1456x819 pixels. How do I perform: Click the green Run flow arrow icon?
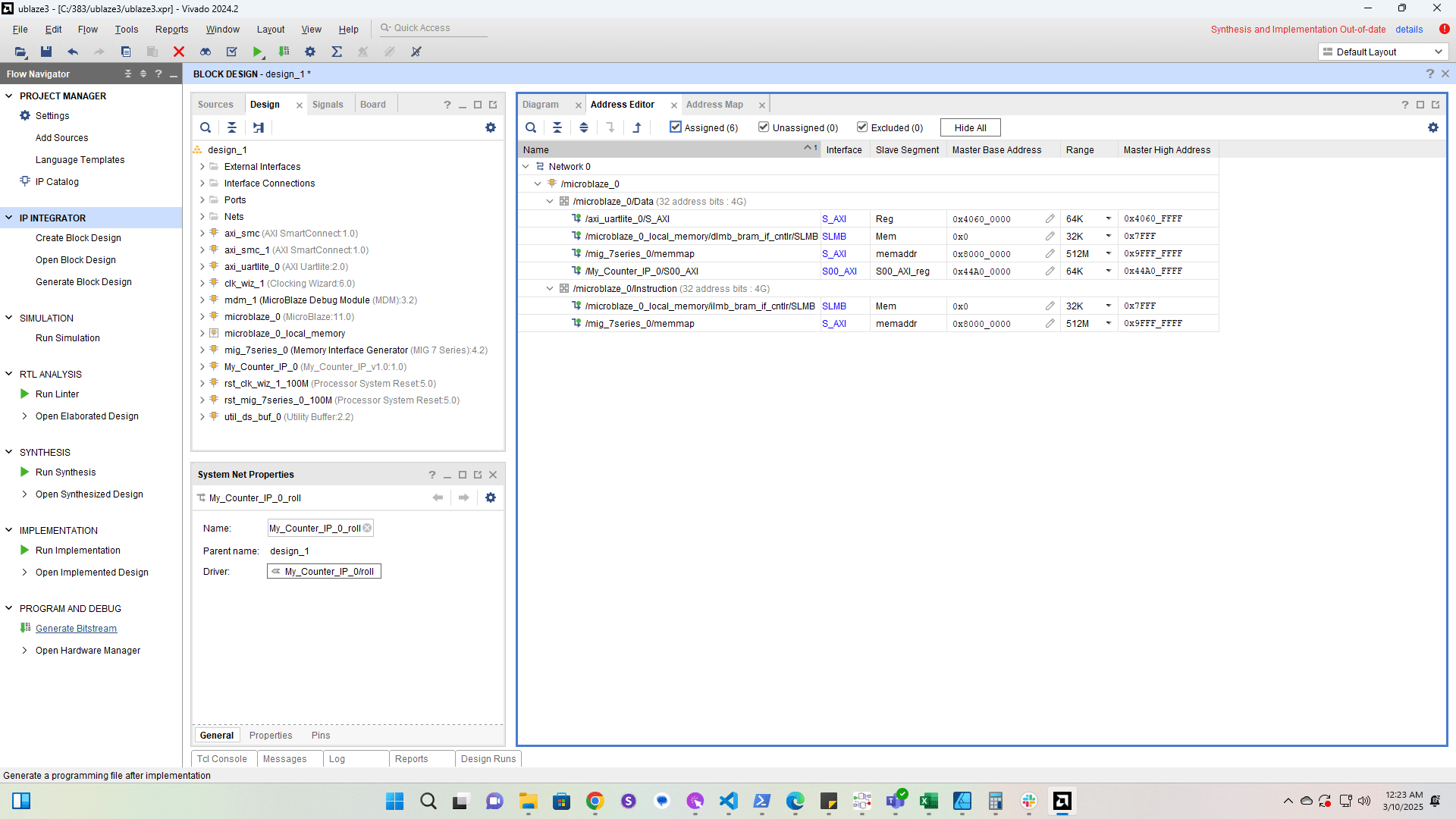(258, 52)
